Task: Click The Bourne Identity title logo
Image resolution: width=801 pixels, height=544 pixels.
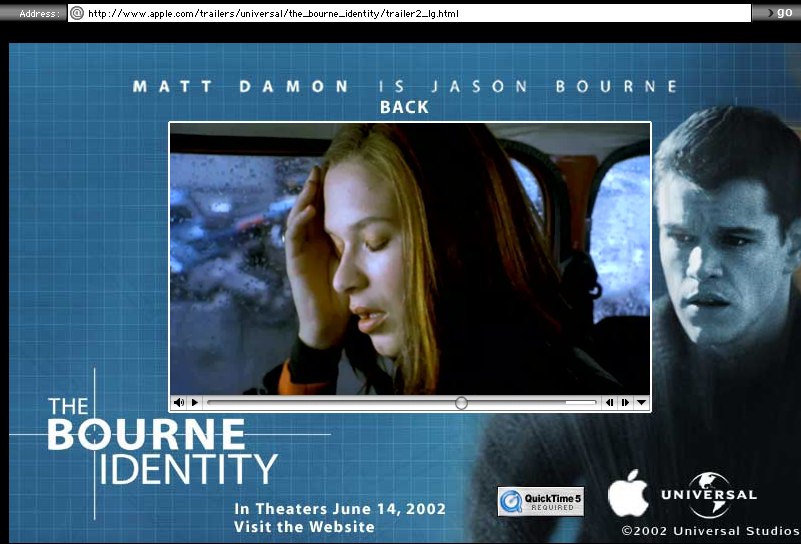Action: (x=160, y=440)
